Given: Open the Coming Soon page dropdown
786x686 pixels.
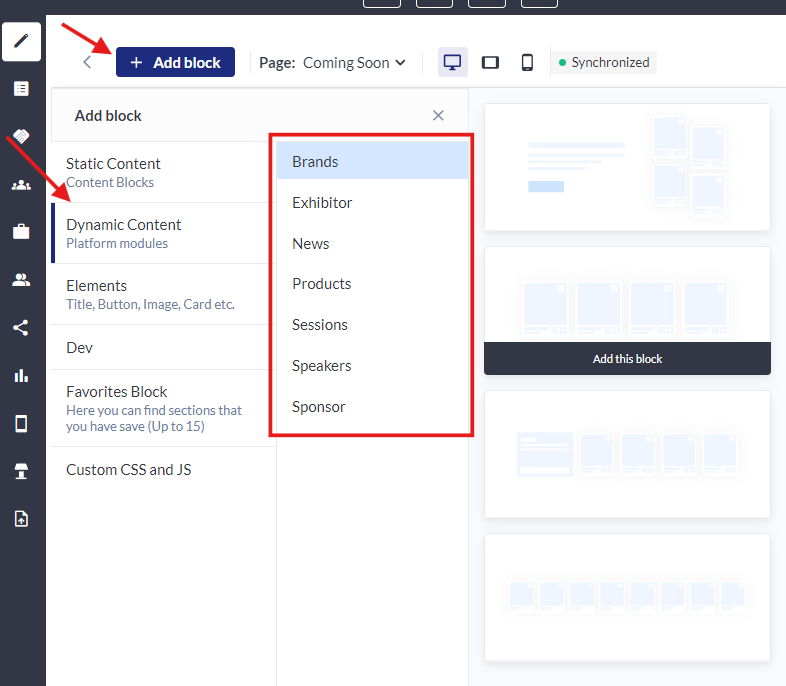Looking at the screenshot, I should pos(354,63).
